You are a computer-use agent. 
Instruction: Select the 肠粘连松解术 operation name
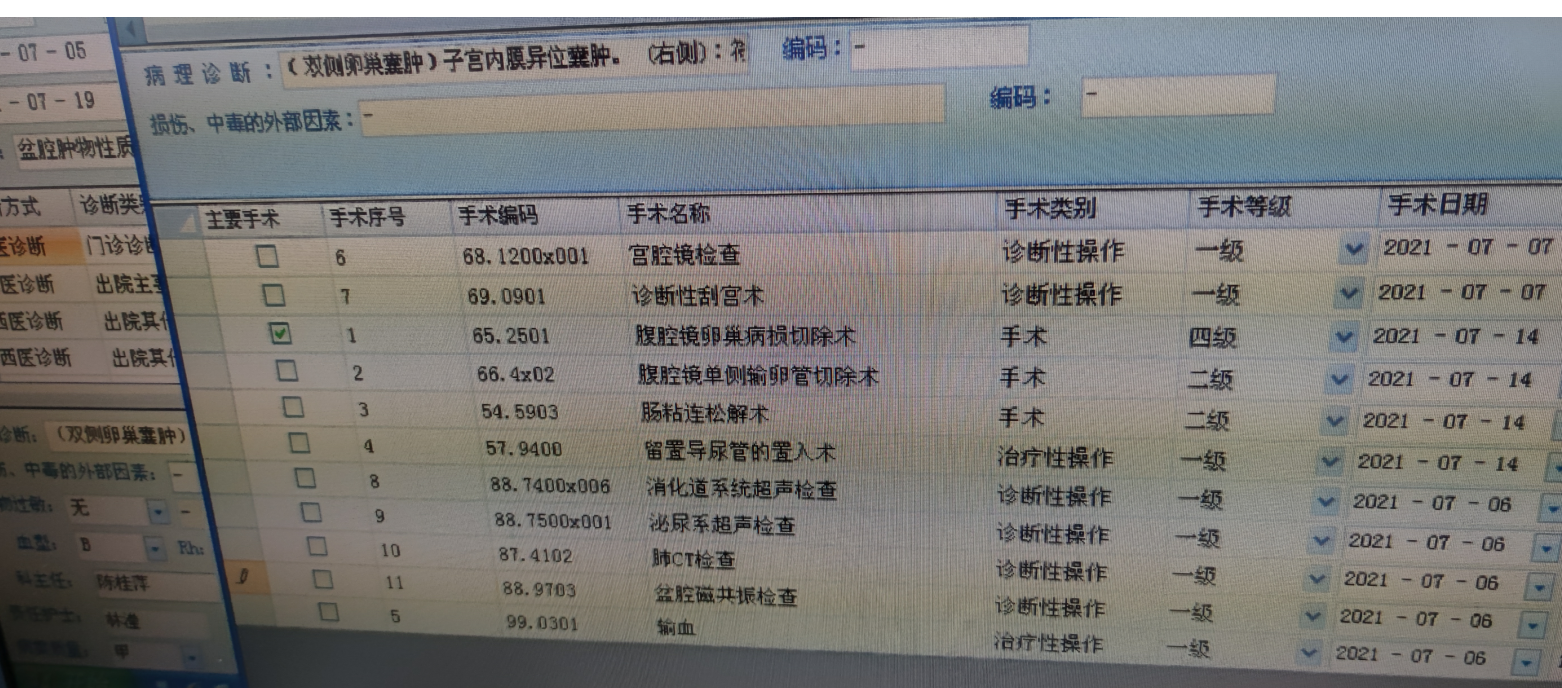tap(703, 412)
